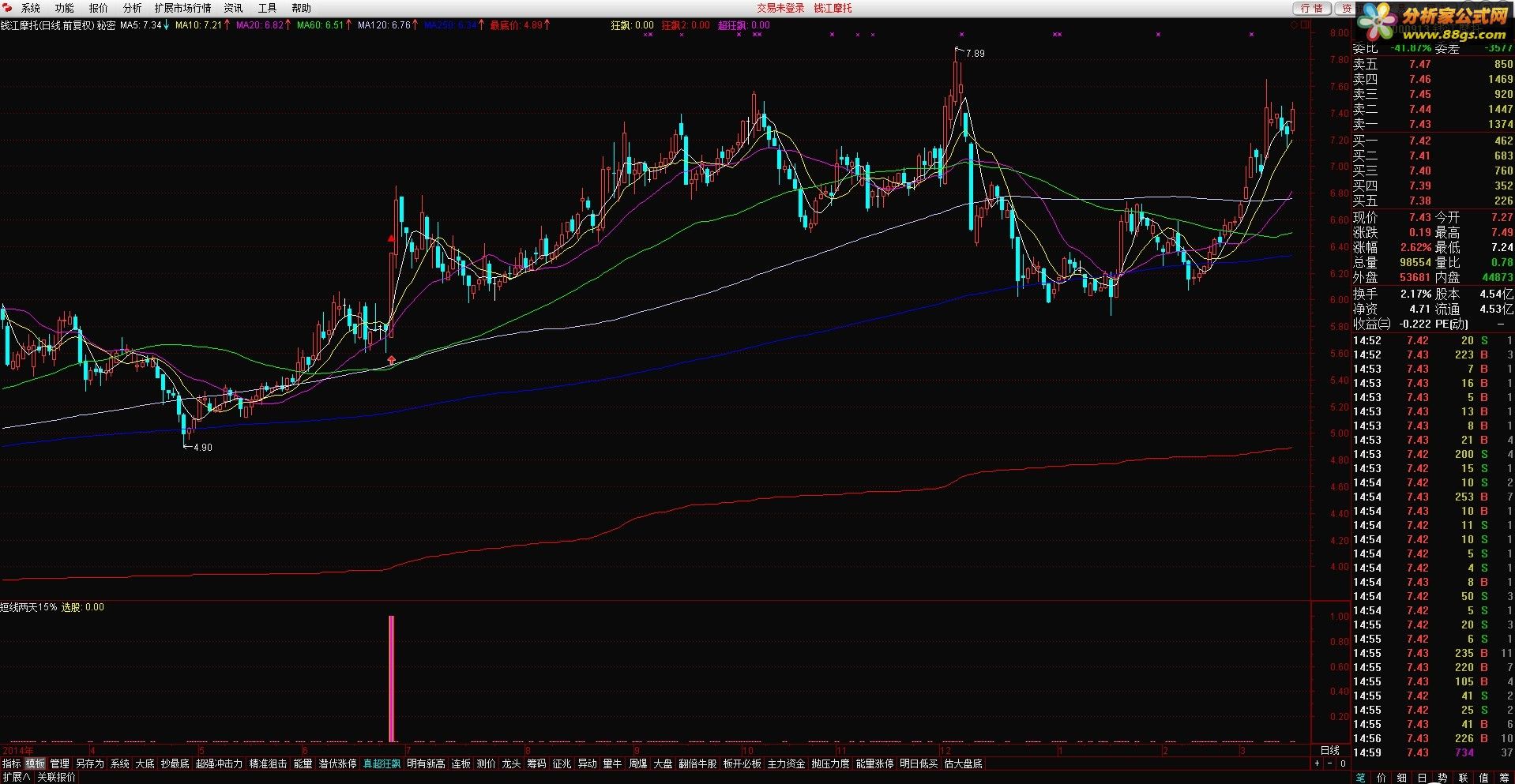Select the 明日低买 indicator tab
1515x784 pixels.
pyautogui.click(x=919, y=763)
